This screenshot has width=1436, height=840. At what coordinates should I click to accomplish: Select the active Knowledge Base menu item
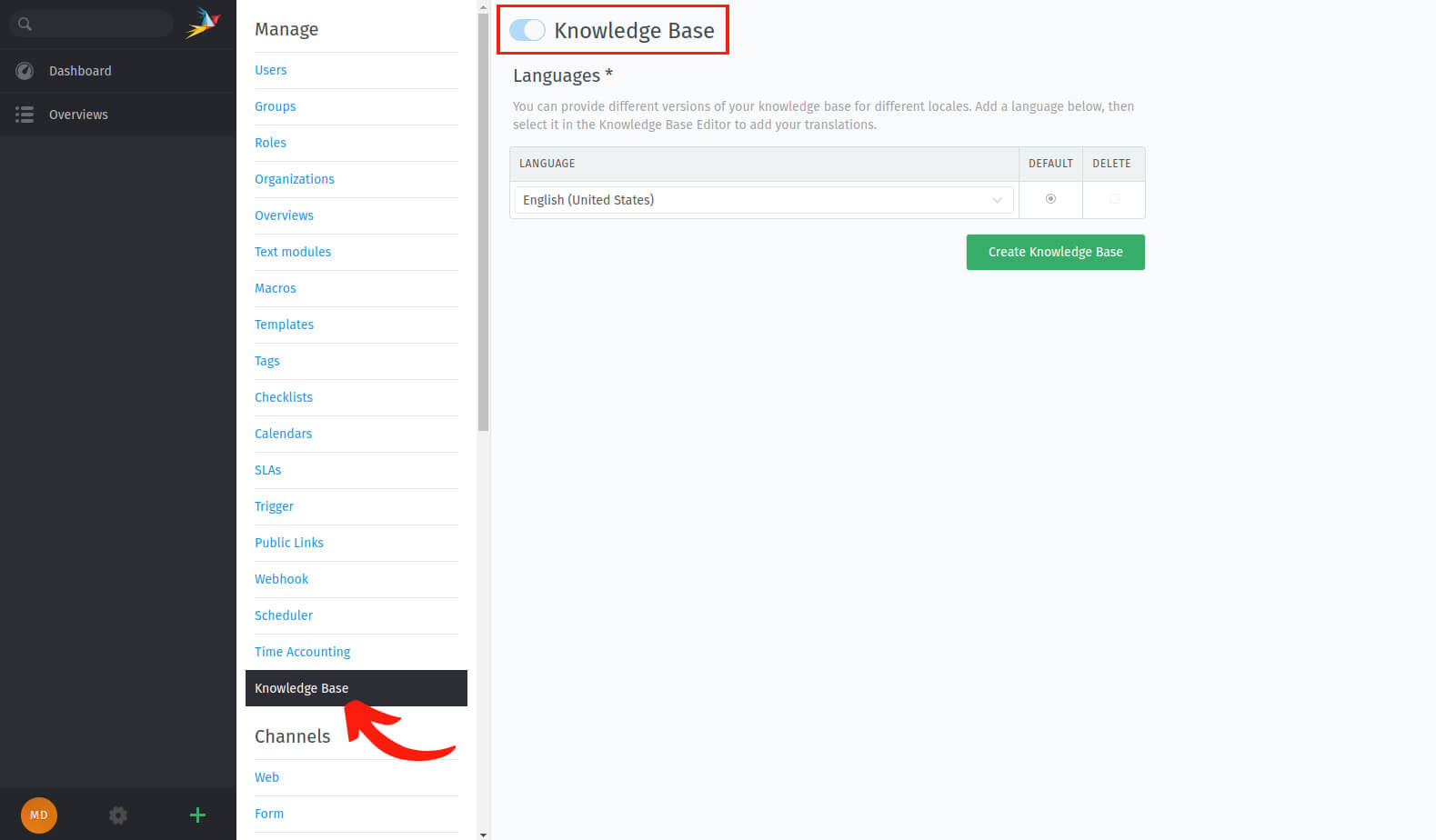pos(356,688)
